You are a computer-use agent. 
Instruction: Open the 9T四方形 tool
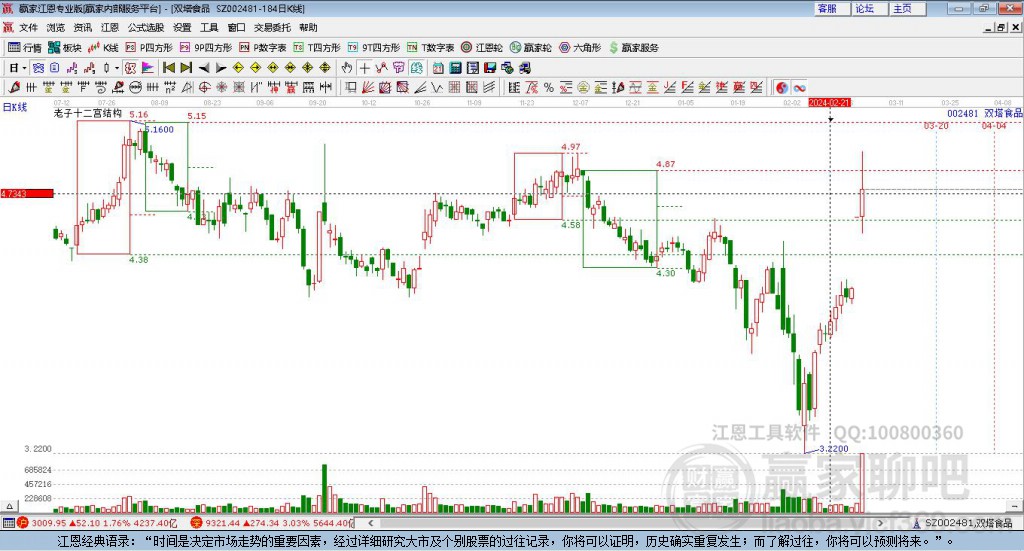(374, 48)
